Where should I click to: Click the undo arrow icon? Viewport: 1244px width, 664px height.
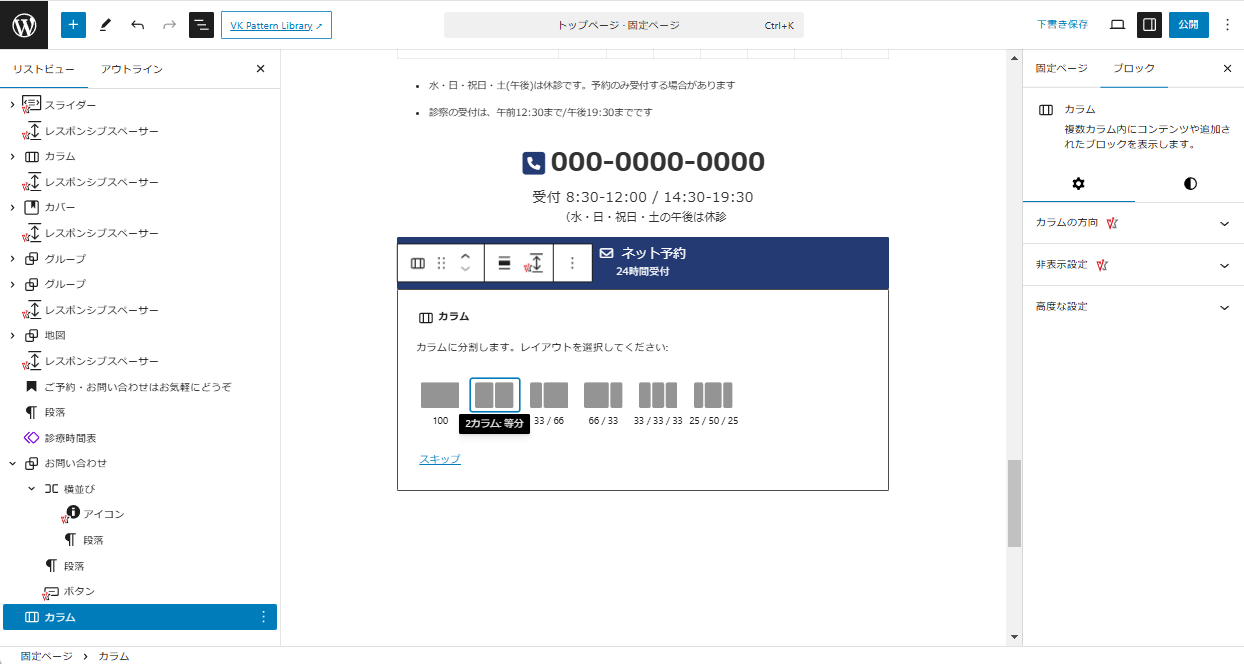137,25
